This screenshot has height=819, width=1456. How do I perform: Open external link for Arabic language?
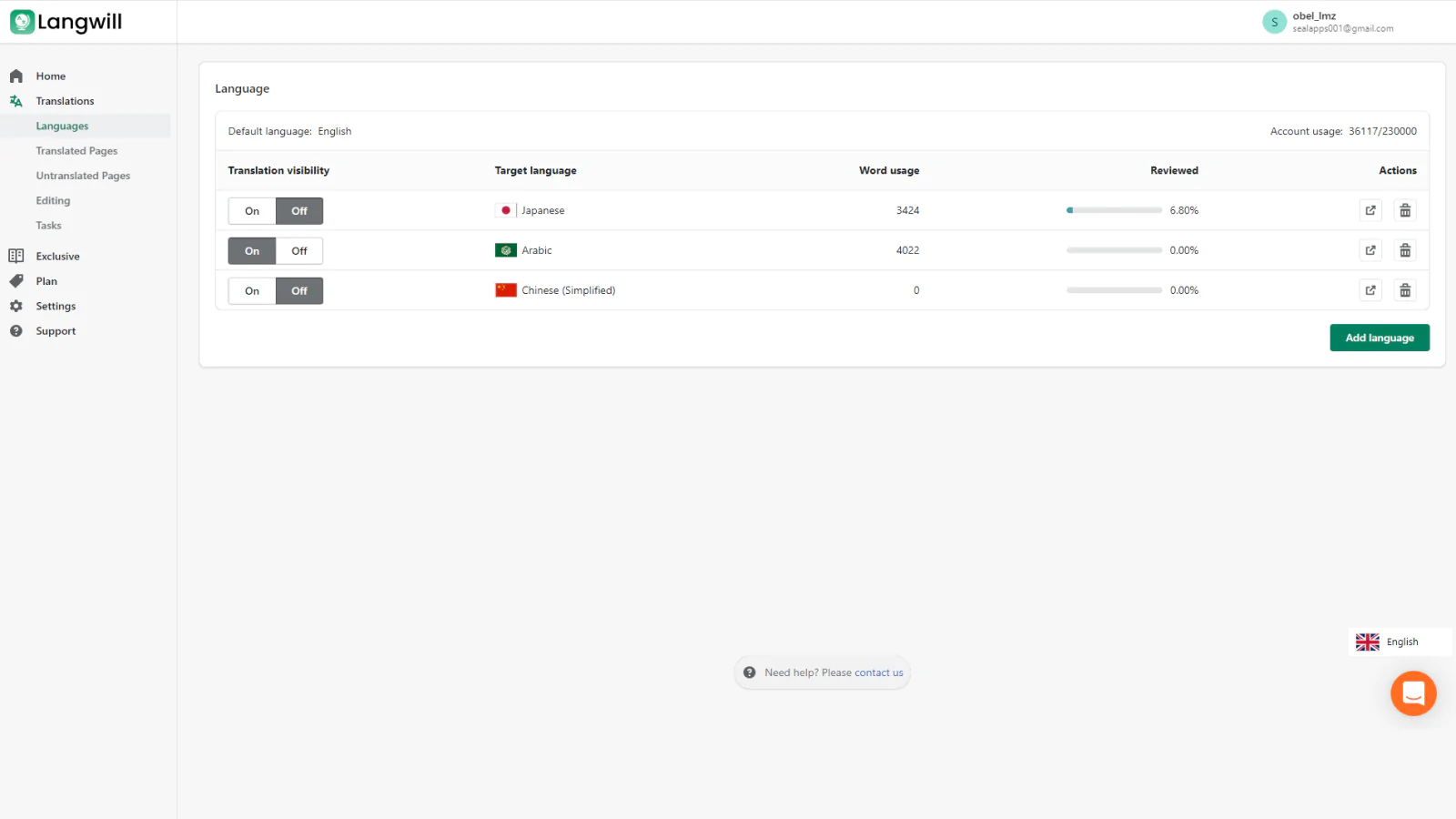point(1370,250)
